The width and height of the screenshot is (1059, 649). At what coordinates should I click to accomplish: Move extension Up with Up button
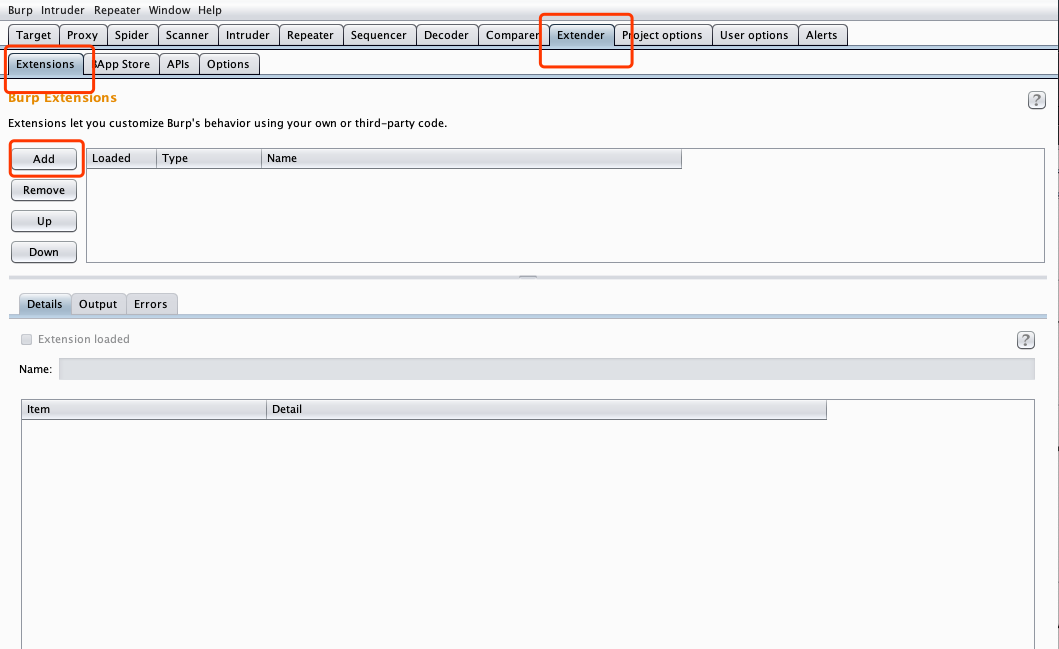[44, 221]
